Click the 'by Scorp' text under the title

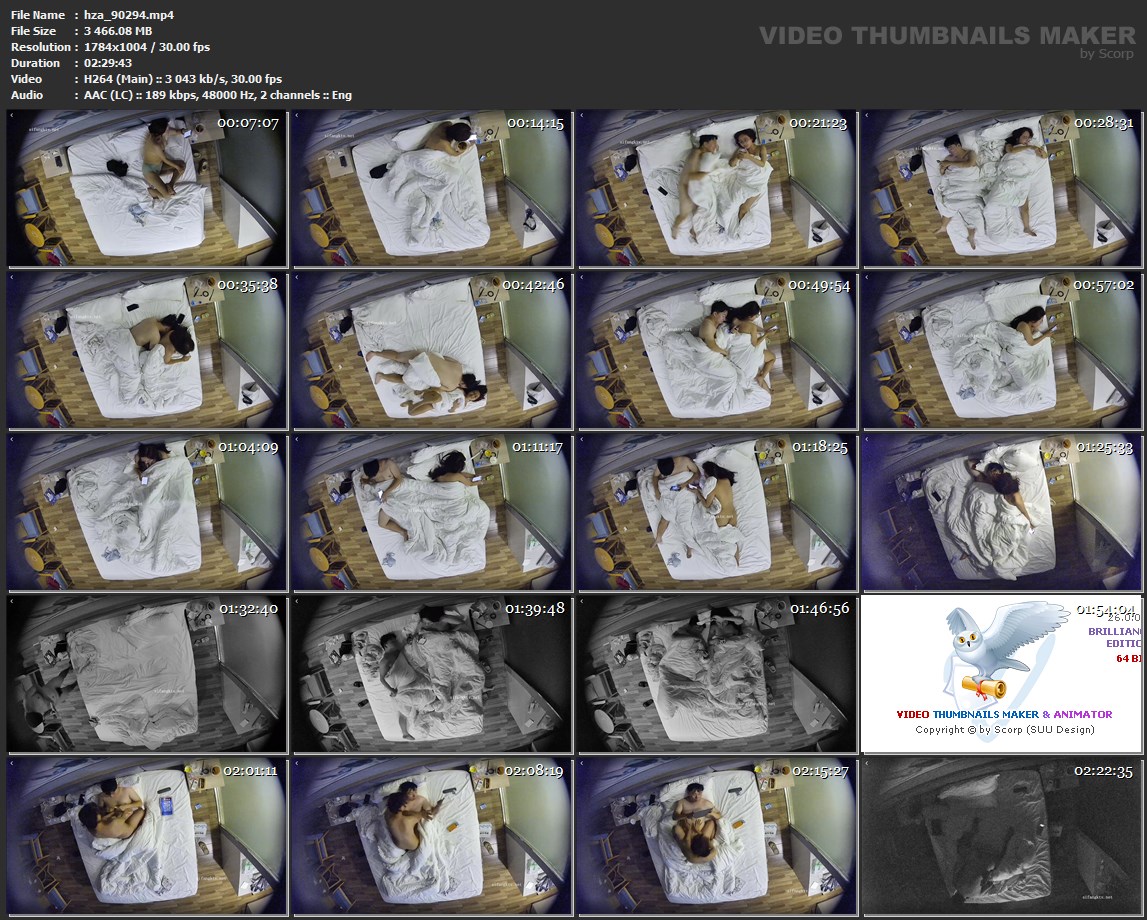1107,54
